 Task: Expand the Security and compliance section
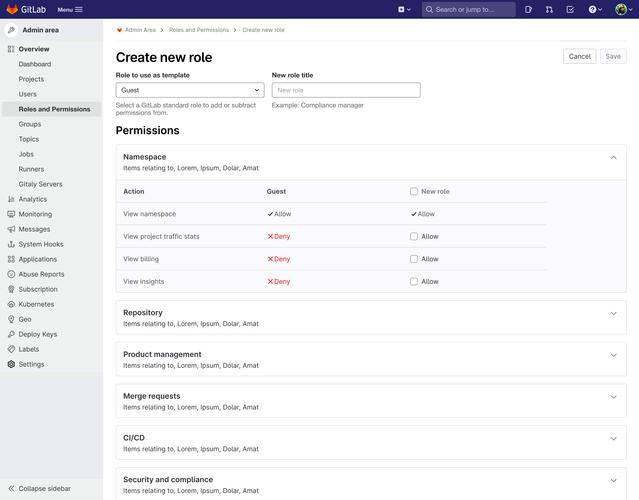pyautogui.click(x=613, y=480)
